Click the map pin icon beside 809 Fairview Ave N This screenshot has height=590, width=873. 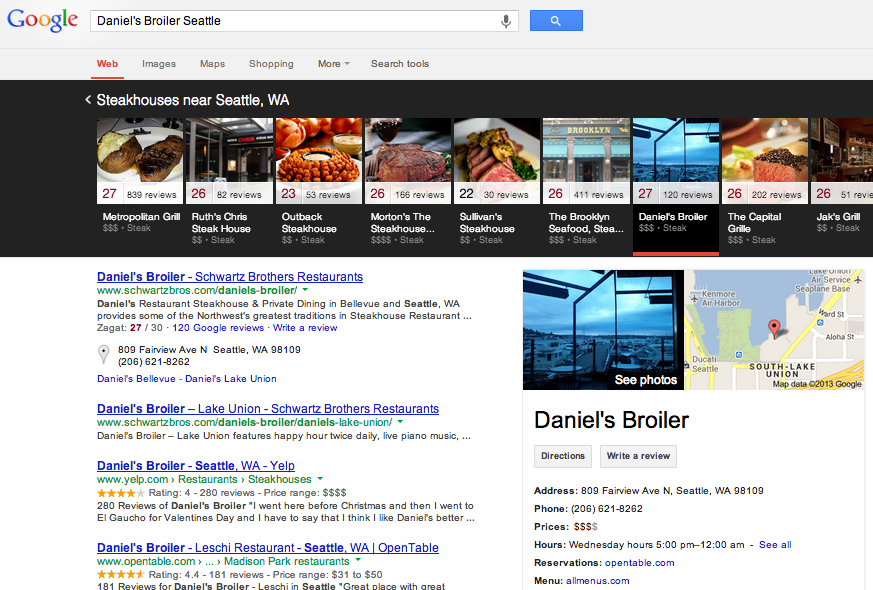click(104, 354)
